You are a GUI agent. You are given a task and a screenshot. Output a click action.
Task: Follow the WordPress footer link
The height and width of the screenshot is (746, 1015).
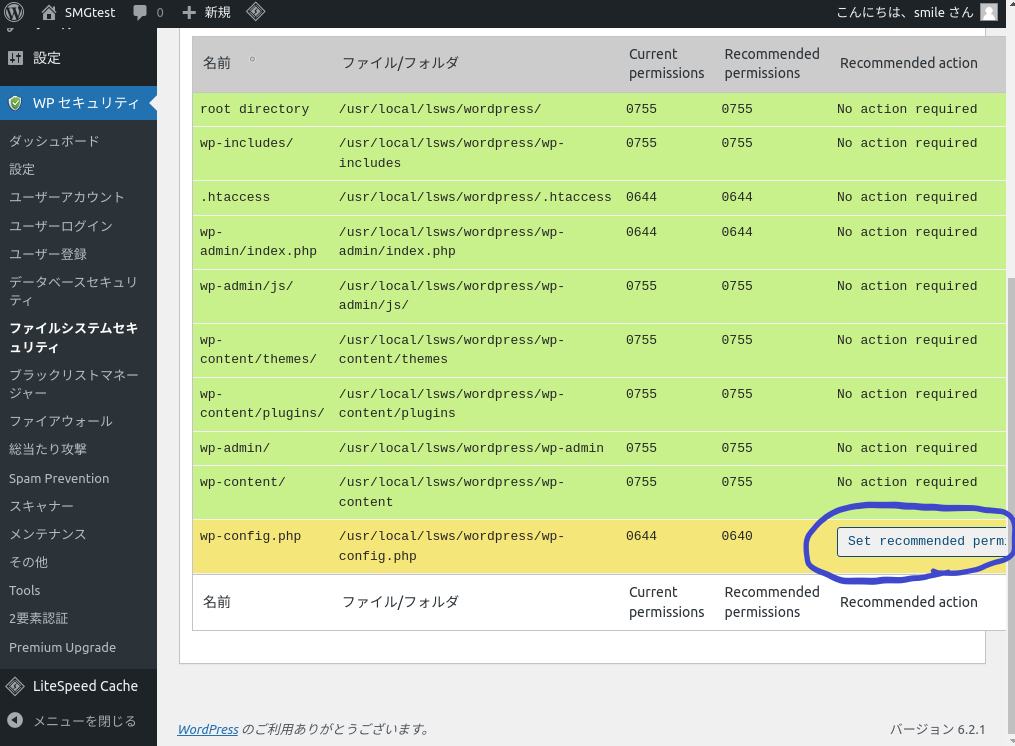(208, 729)
